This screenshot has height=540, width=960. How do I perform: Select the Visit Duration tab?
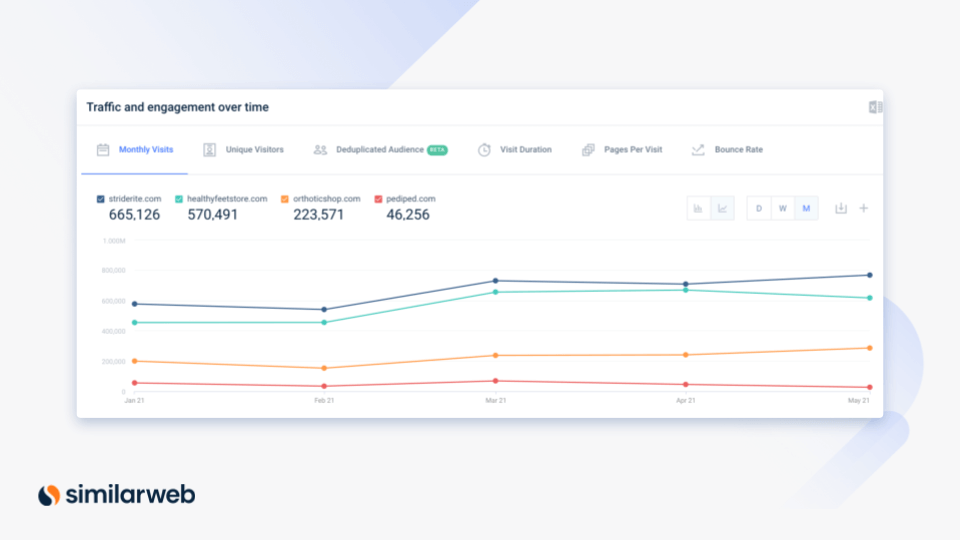515,149
